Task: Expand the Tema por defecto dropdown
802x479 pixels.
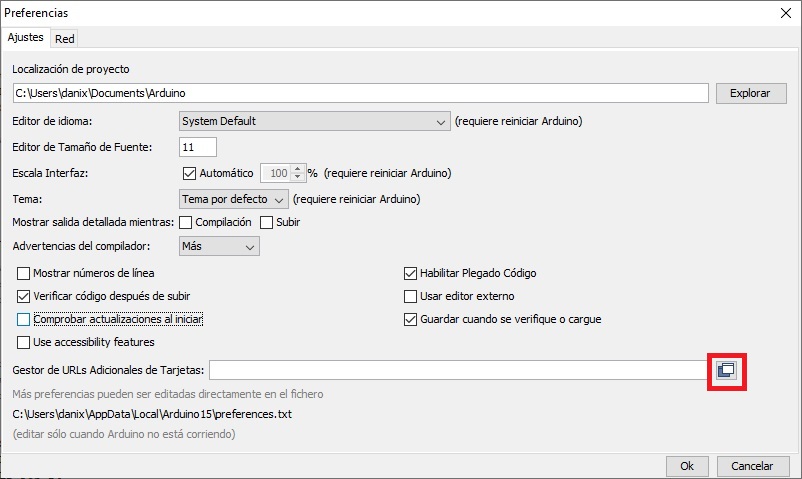Action: (234, 199)
